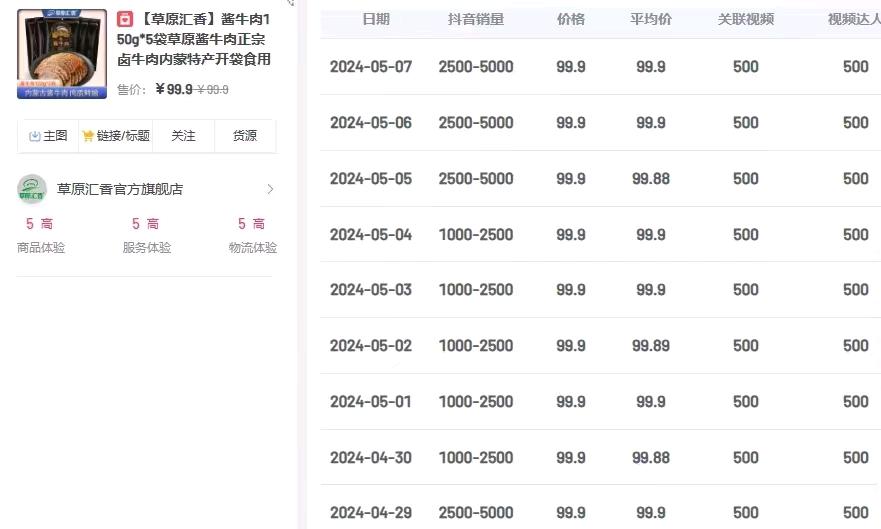Click the 物流体验 rating label
The height and width of the screenshot is (529, 881).
point(253,248)
